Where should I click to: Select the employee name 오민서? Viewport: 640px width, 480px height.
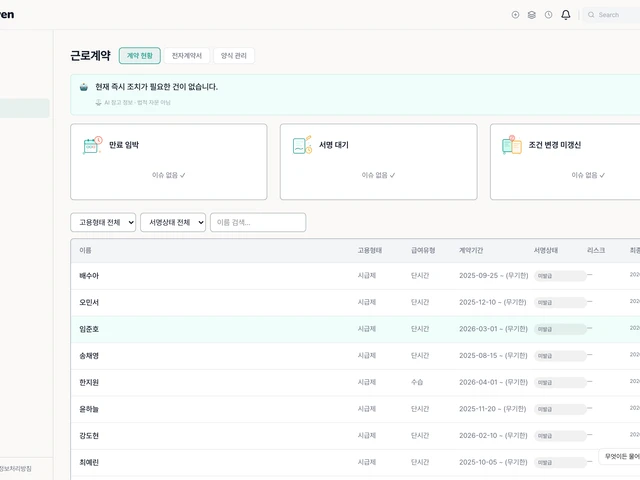(x=89, y=302)
